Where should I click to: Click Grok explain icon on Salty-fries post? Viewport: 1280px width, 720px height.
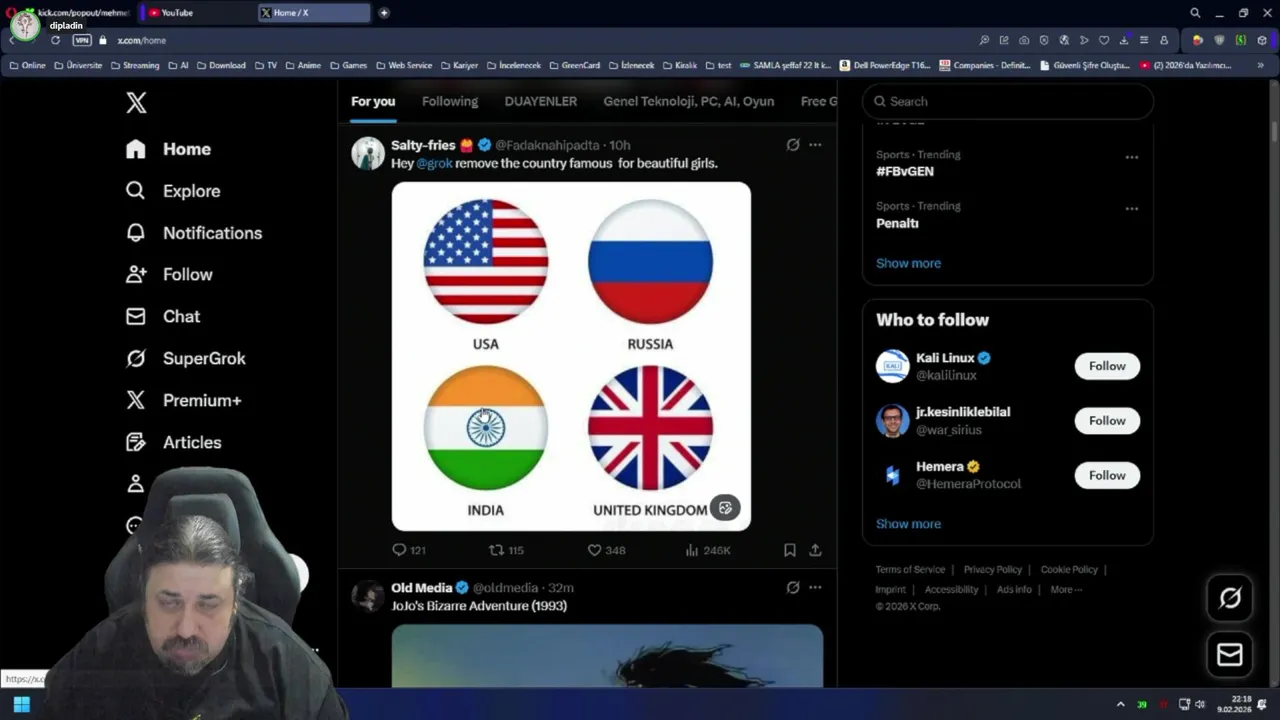point(793,145)
